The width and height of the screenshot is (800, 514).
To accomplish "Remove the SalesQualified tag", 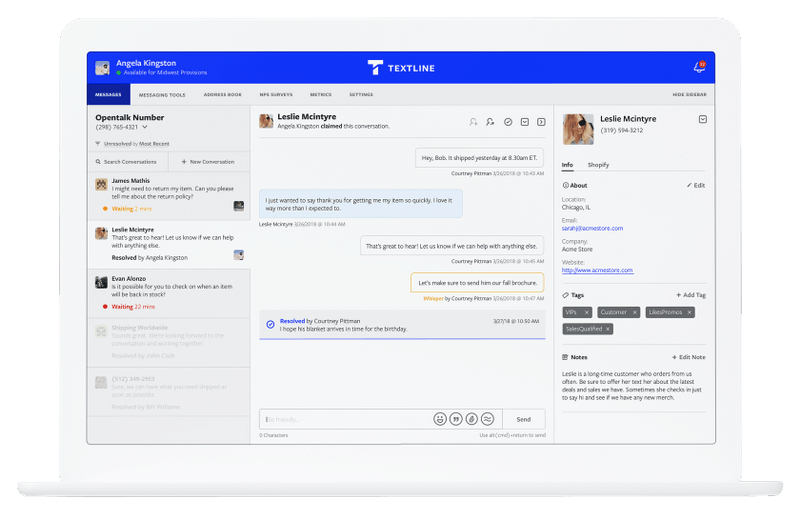I will (607, 329).
